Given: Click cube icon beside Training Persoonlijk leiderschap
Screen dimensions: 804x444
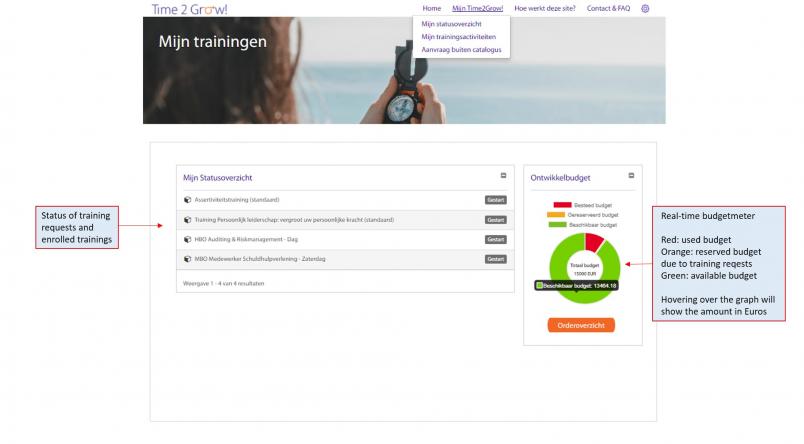Looking at the screenshot, I should pyautogui.click(x=187, y=220).
